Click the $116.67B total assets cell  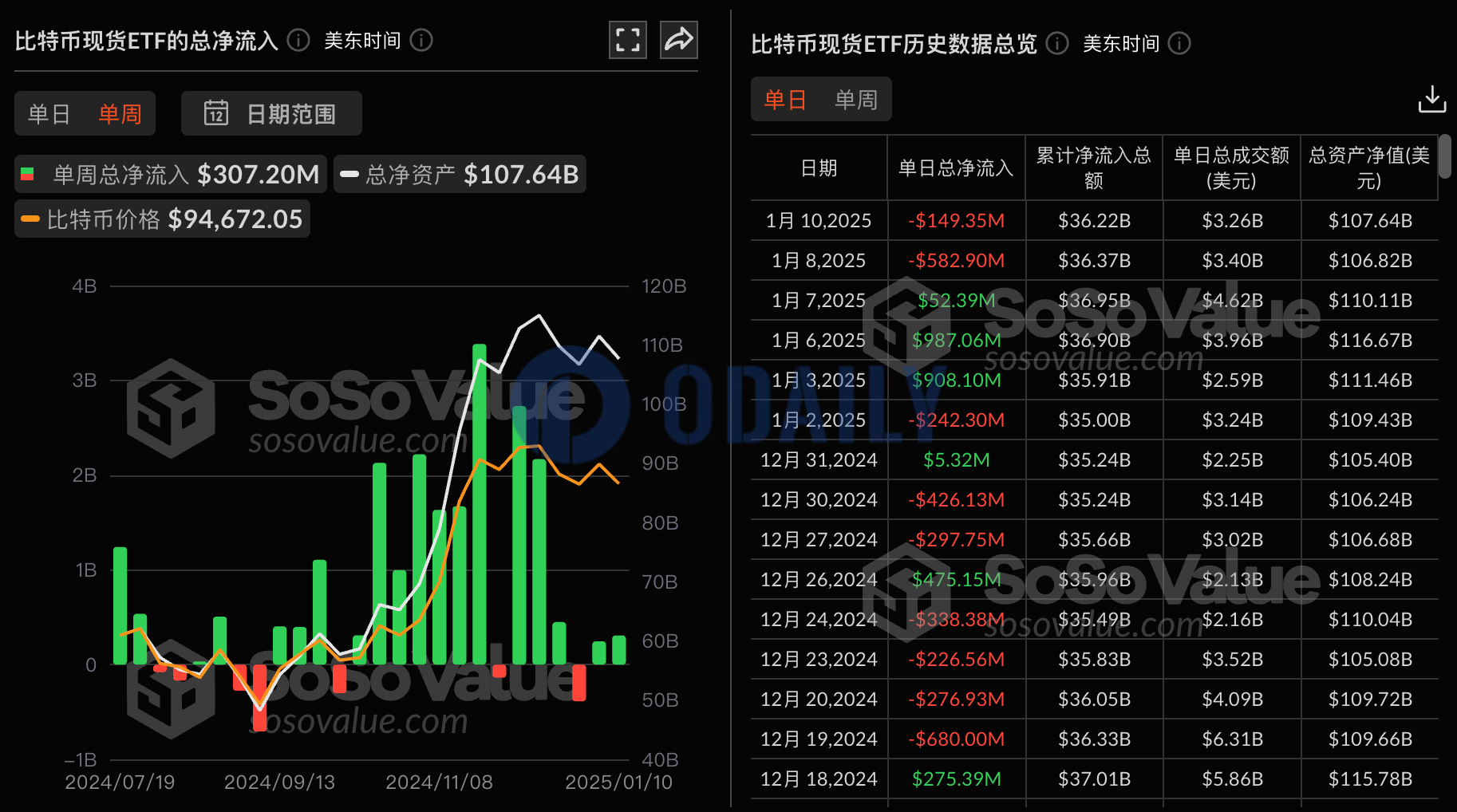[1370, 340]
